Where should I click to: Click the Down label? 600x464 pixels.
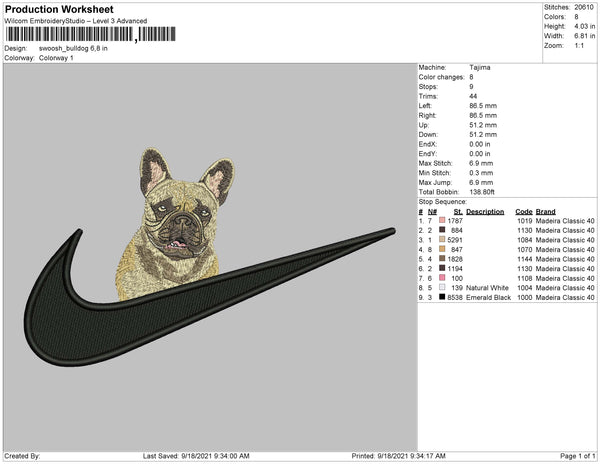coord(428,135)
